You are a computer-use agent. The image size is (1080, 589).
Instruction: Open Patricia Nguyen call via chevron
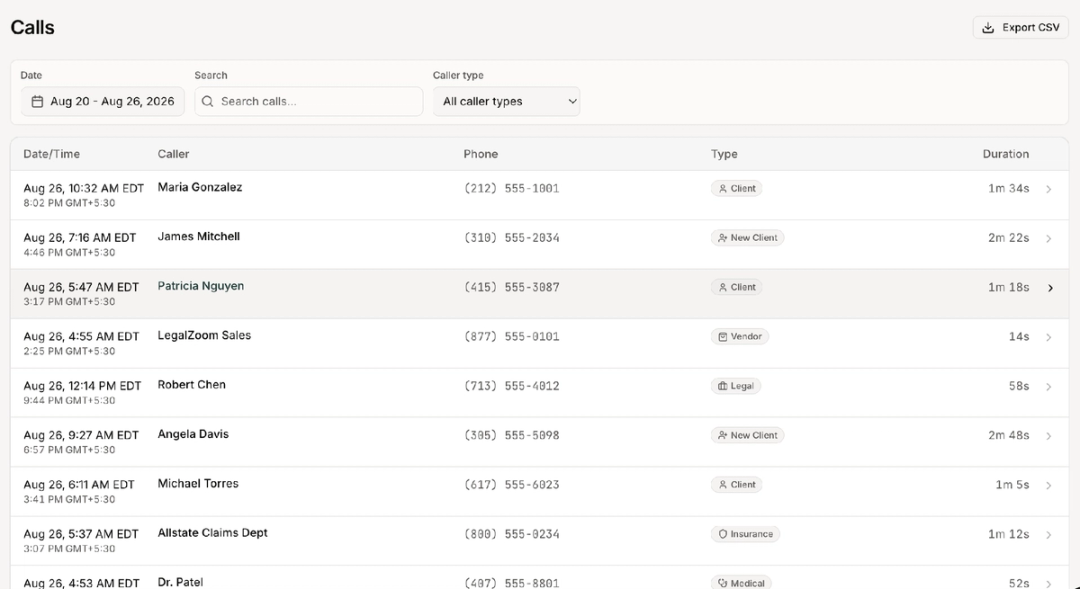(x=1050, y=288)
